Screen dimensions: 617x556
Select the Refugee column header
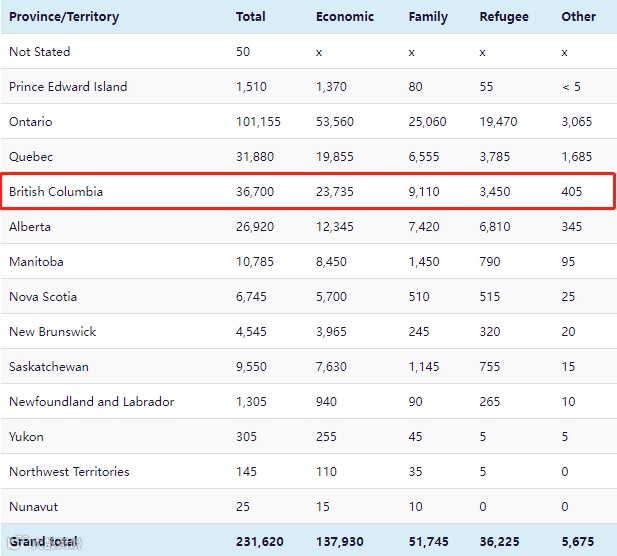pyautogui.click(x=504, y=16)
